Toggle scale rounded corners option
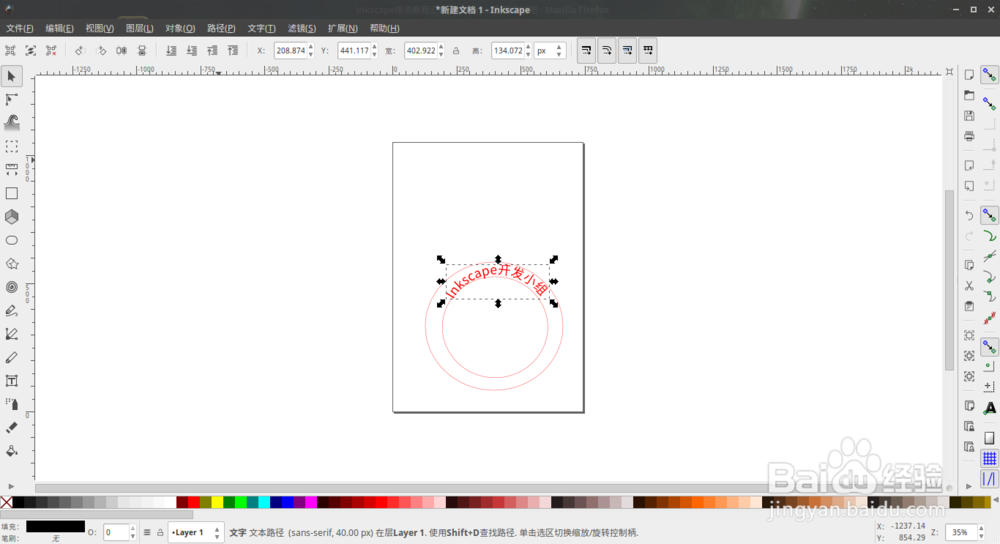The image size is (1000, 544). (607, 50)
